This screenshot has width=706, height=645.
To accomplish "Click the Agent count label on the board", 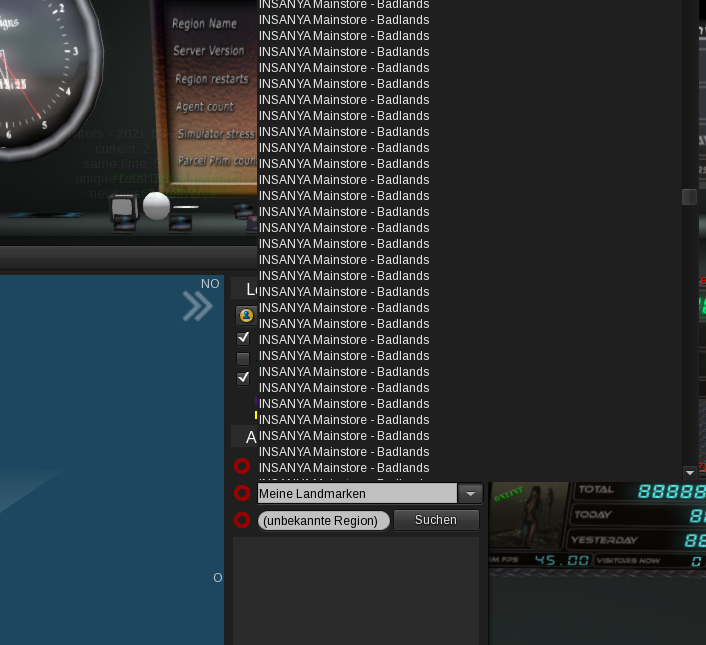I will [x=205, y=107].
